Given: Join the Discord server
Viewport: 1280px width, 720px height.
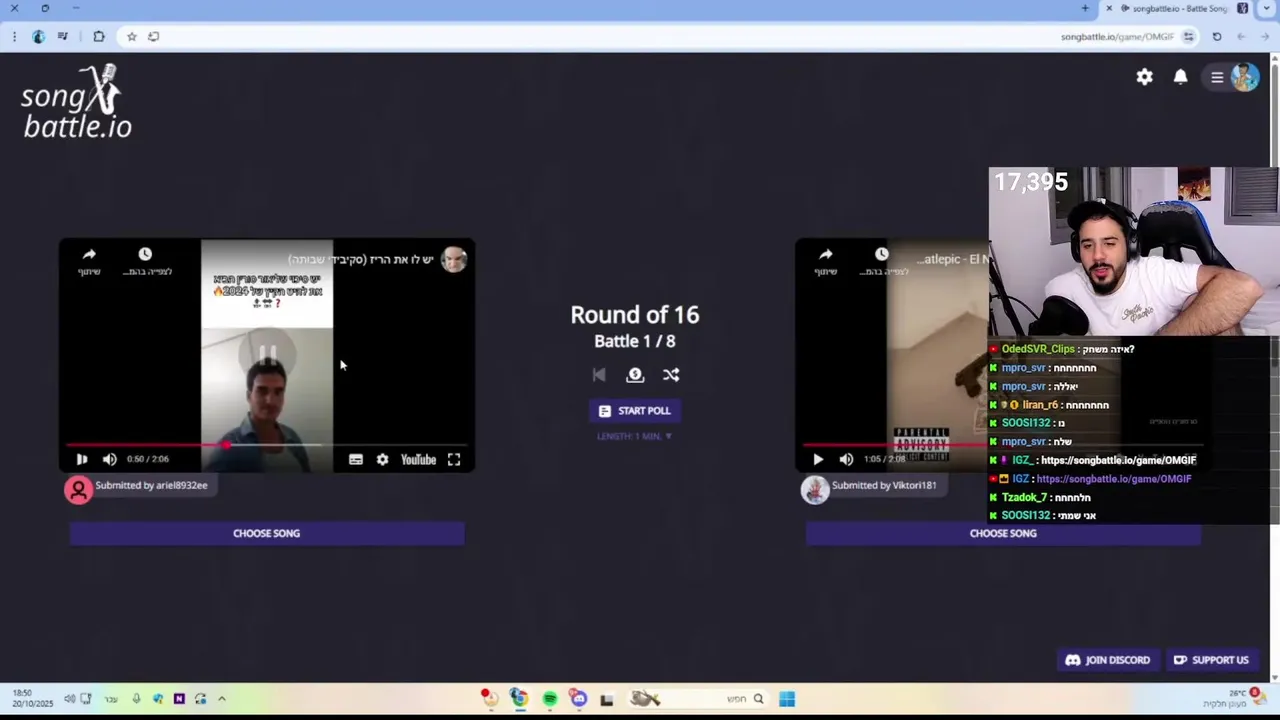Looking at the screenshot, I should [x=1108, y=660].
